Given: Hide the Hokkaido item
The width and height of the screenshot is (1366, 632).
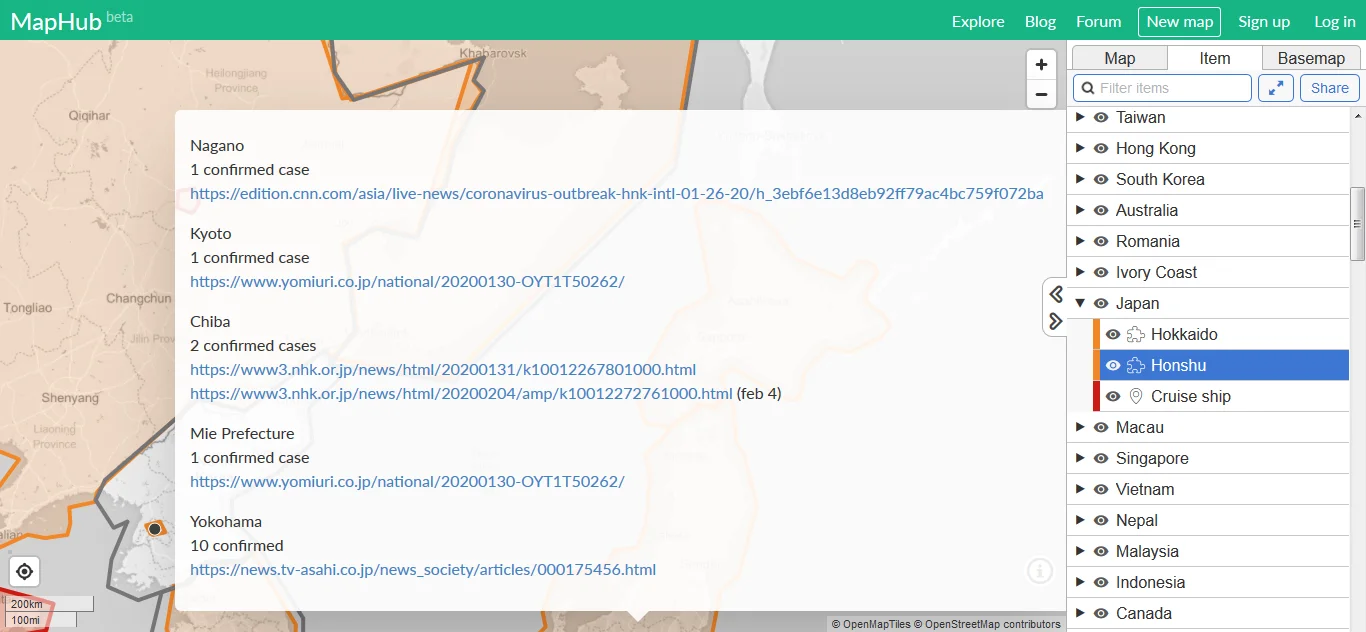Looking at the screenshot, I should pyautogui.click(x=1113, y=334).
